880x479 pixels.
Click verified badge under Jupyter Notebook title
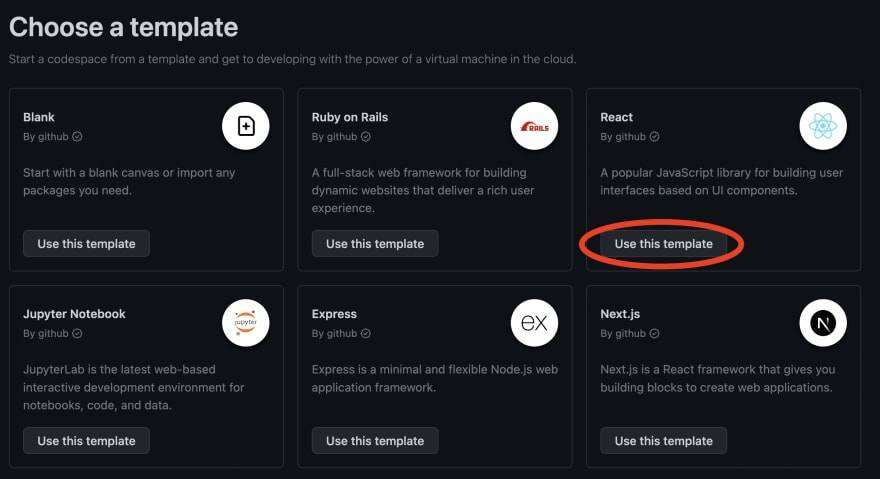point(77,334)
